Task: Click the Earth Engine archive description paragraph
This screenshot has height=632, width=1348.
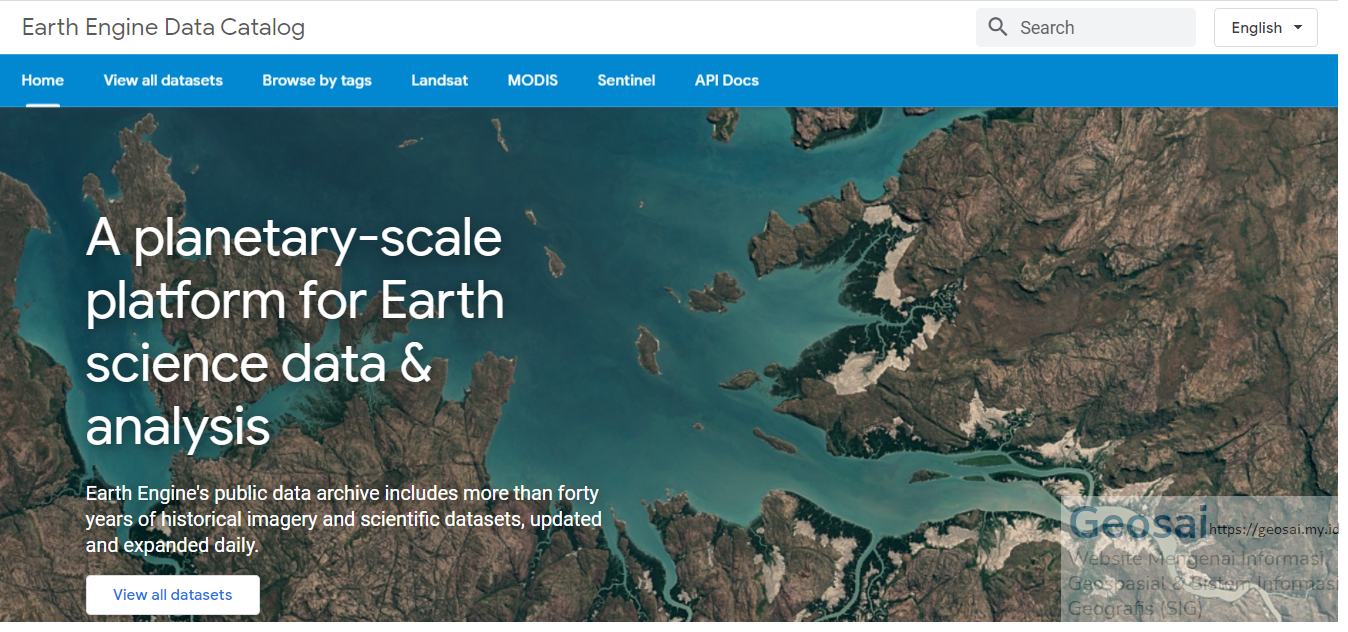Action: 343,519
